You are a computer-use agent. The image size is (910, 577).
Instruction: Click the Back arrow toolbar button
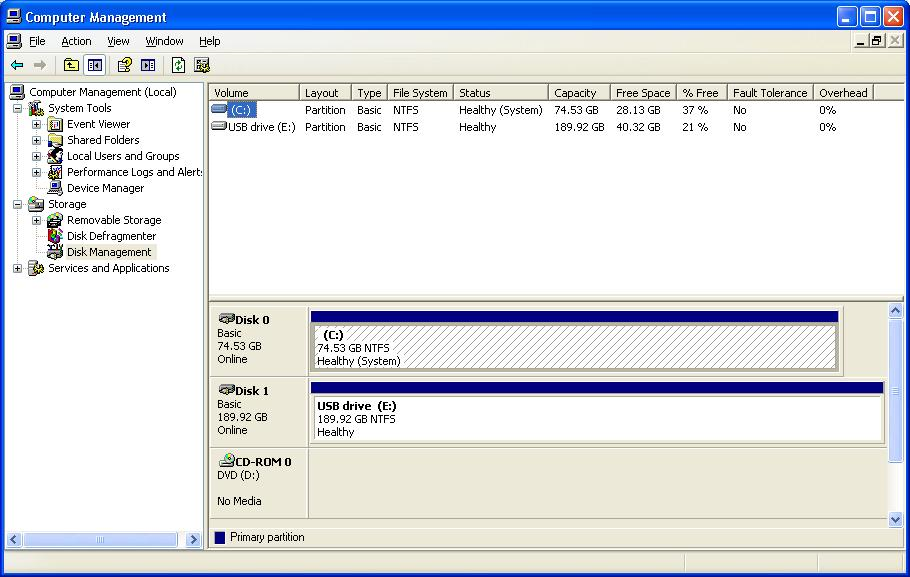17,65
